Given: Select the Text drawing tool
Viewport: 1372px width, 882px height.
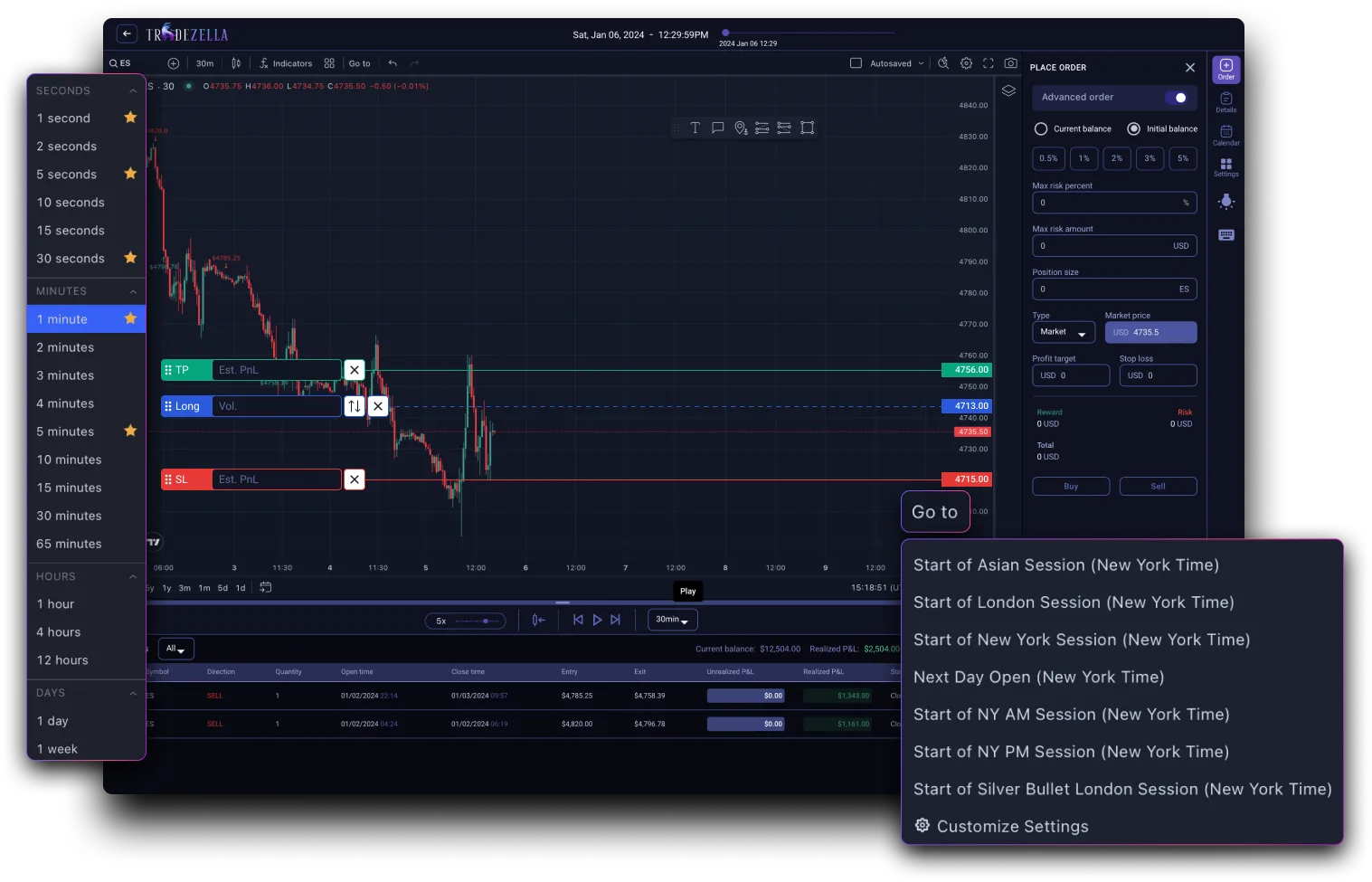Looking at the screenshot, I should 695,128.
